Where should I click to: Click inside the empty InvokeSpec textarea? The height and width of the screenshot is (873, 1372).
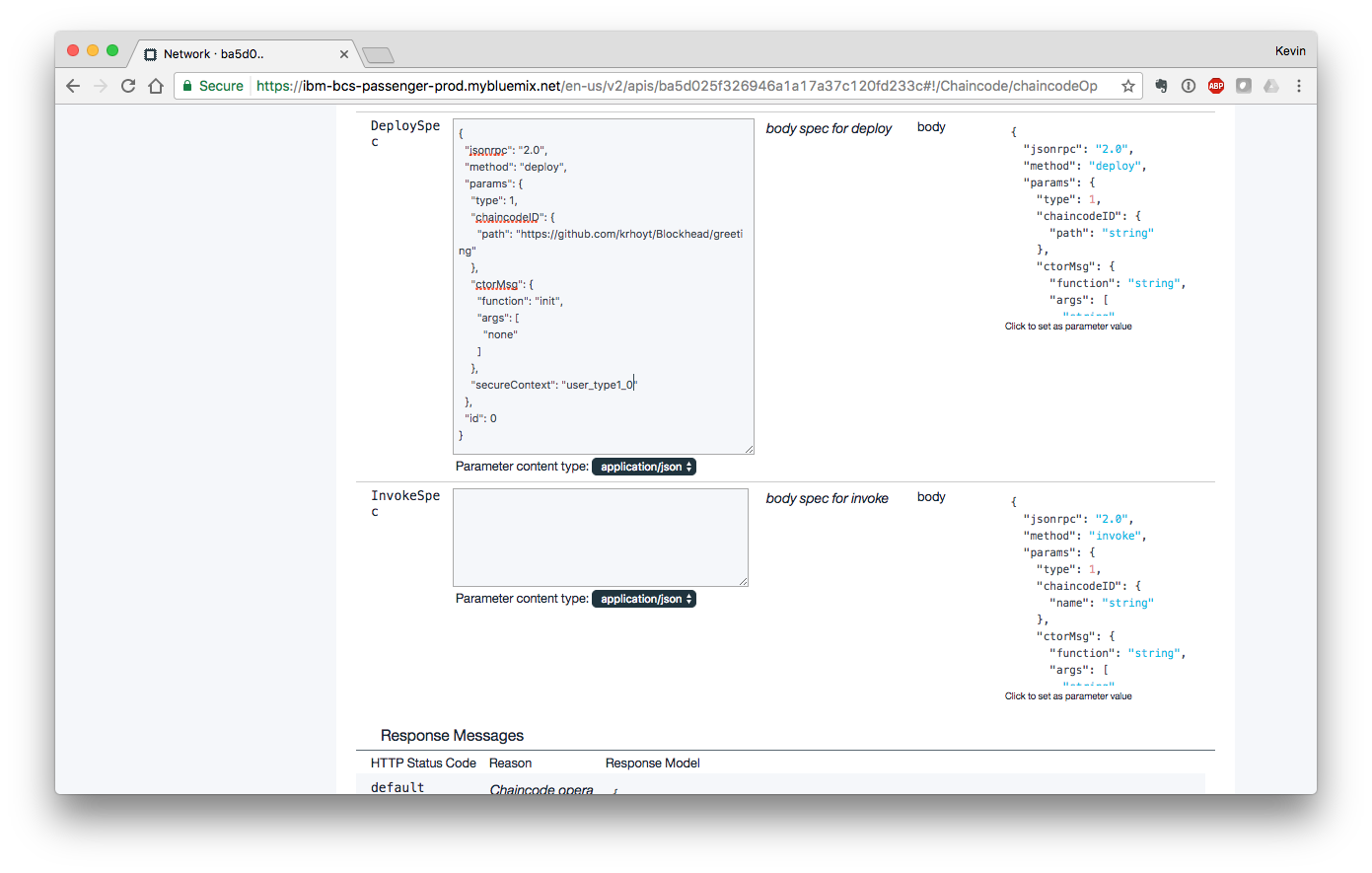tap(601, 538)
